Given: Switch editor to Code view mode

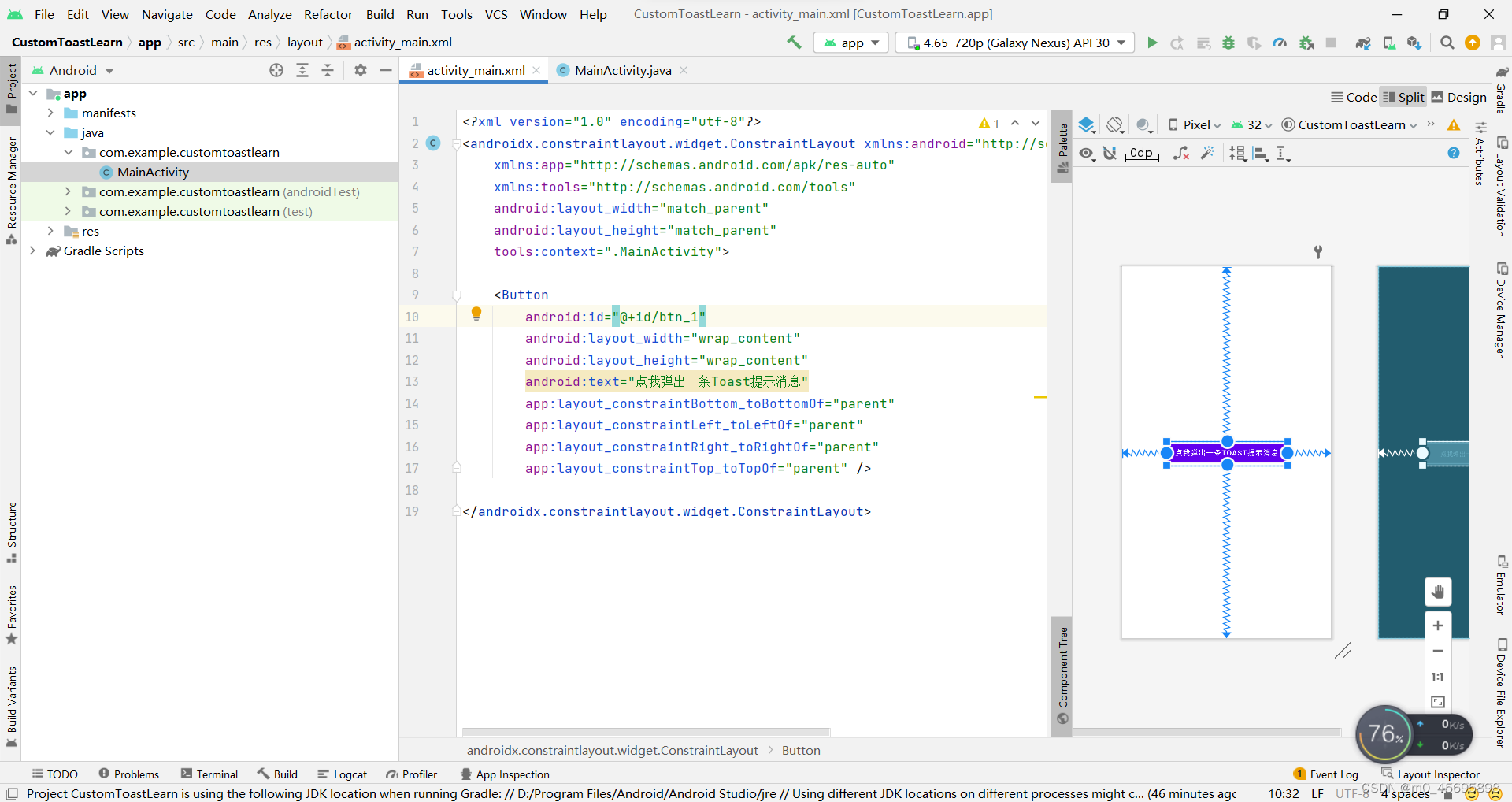Looking at the screenshot, I should 1354,97.
